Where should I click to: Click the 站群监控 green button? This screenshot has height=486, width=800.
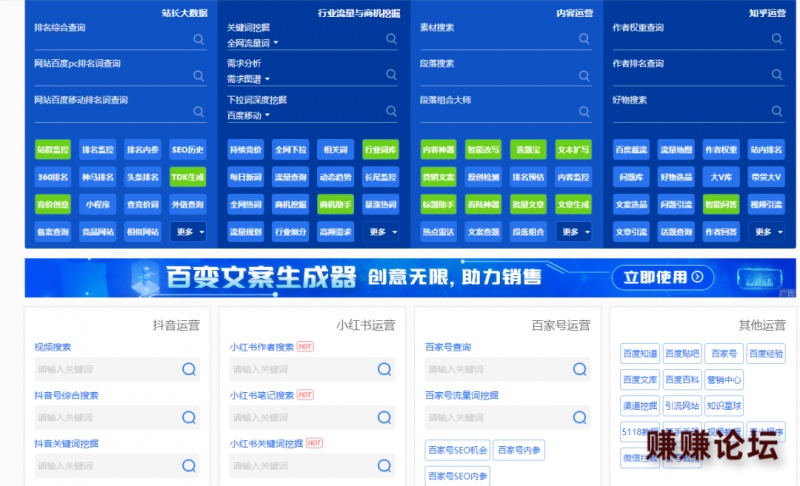53,149
